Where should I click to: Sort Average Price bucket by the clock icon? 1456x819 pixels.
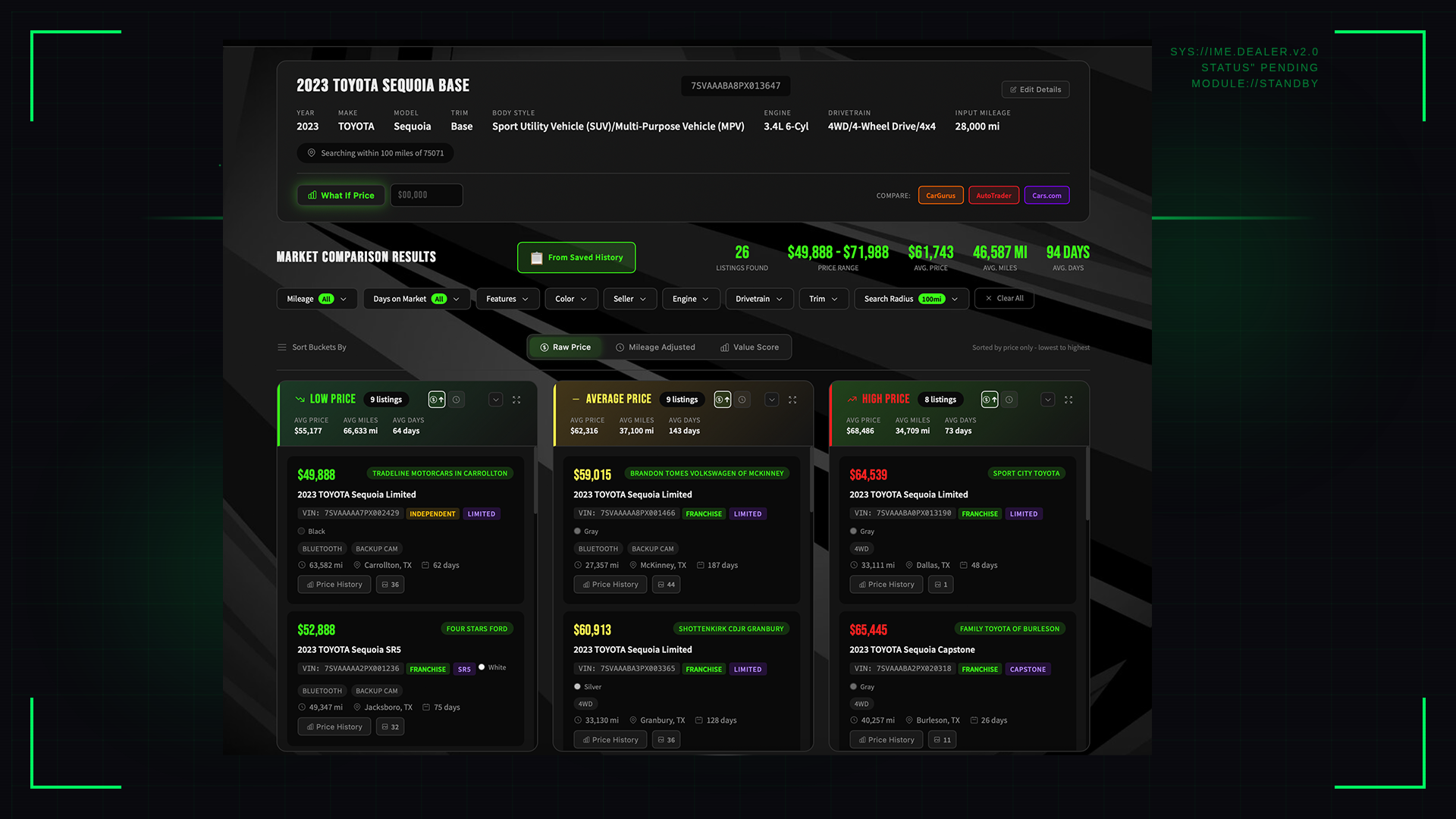(x=742, y=399)
